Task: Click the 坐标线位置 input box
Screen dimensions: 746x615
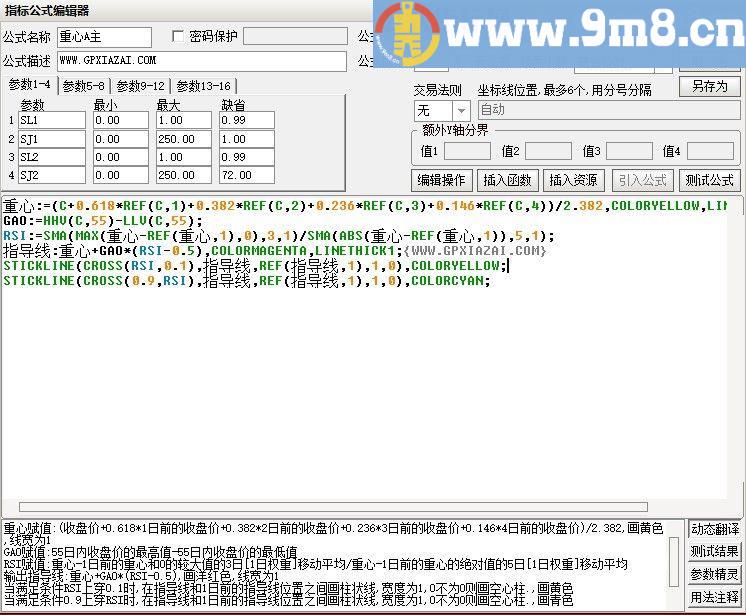Action: pyautogui.click(x=606, y=110)
